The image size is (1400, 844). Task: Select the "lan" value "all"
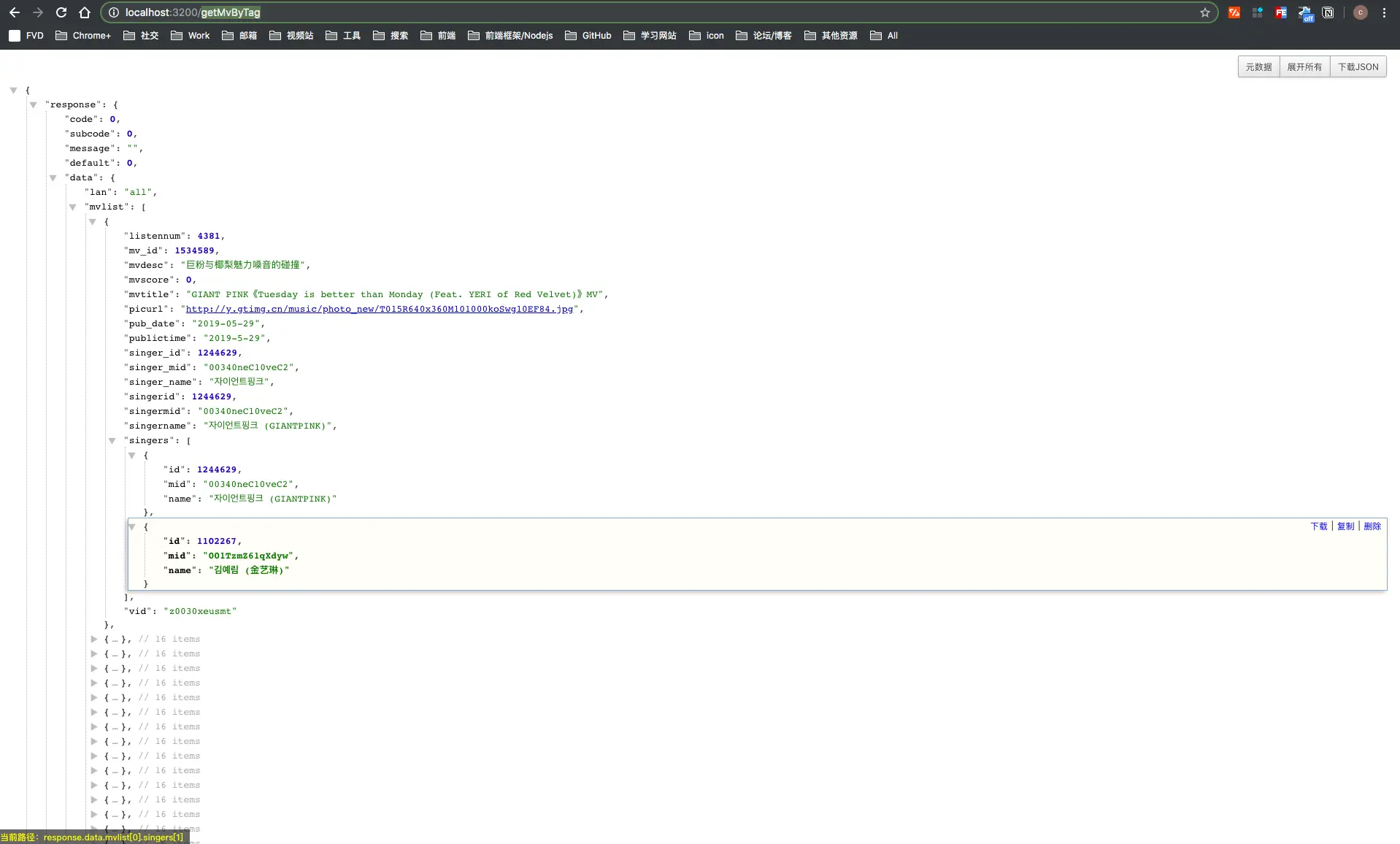138,192
